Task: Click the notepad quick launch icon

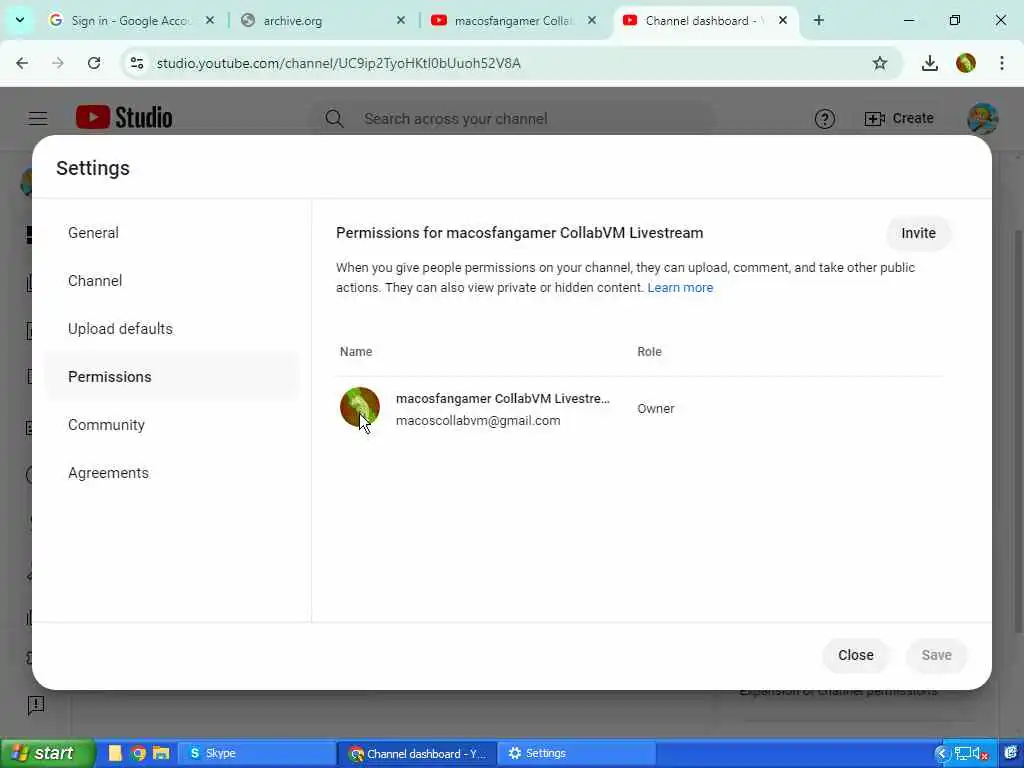Action: tap(116, 754)
